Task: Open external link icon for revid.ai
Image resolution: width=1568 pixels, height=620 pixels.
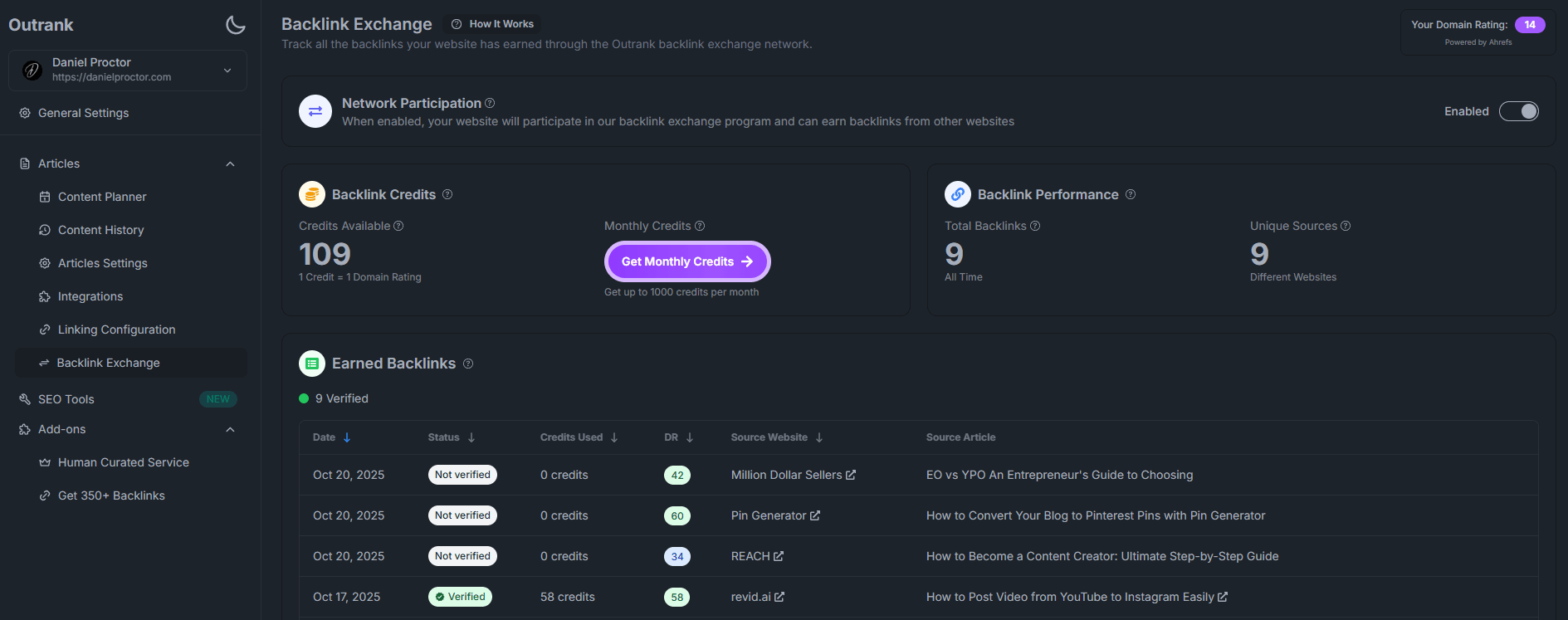Action: [x=779, y=597]
